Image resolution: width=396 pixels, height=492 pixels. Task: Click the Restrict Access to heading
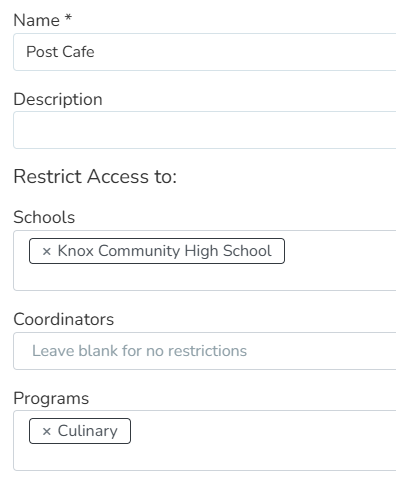pyautogui.click(x=95, y=176)
